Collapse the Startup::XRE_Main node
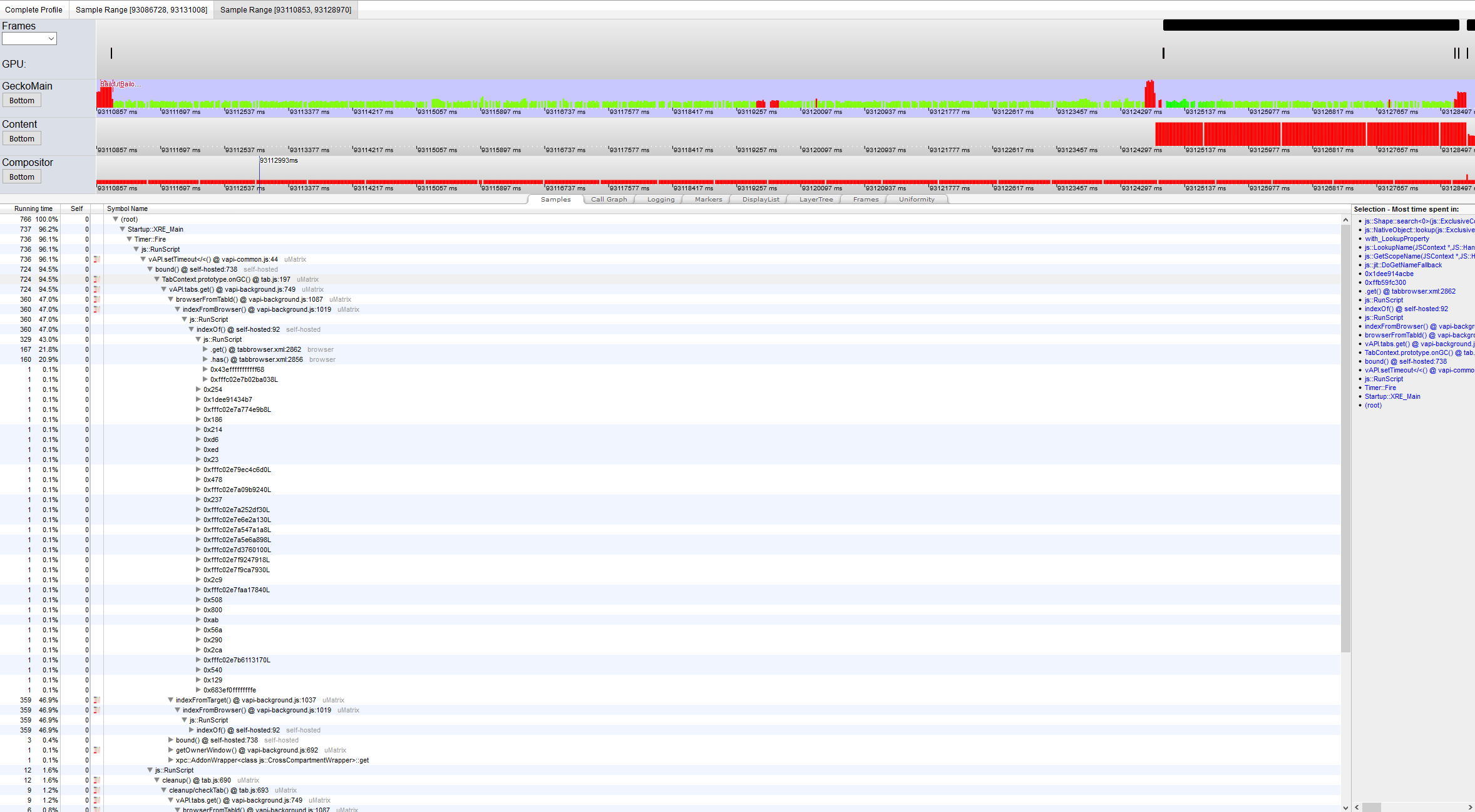 [122, 229]
